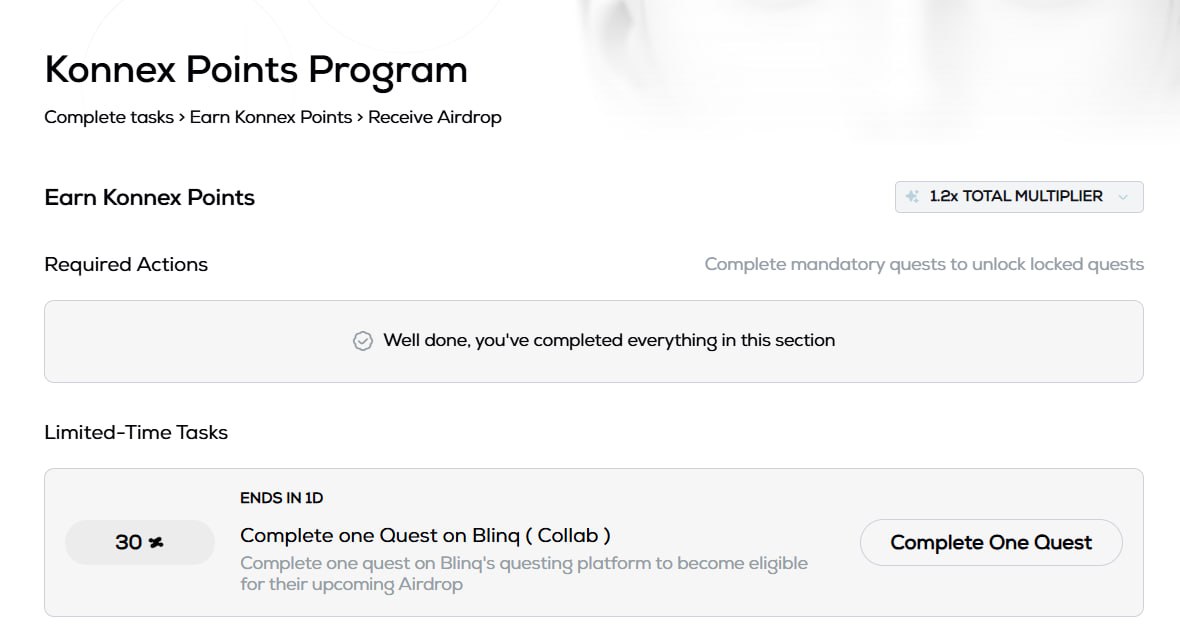
Task: Click the ENDS IN 1D label
Action: pyautogui.click(x=282, y=498)
